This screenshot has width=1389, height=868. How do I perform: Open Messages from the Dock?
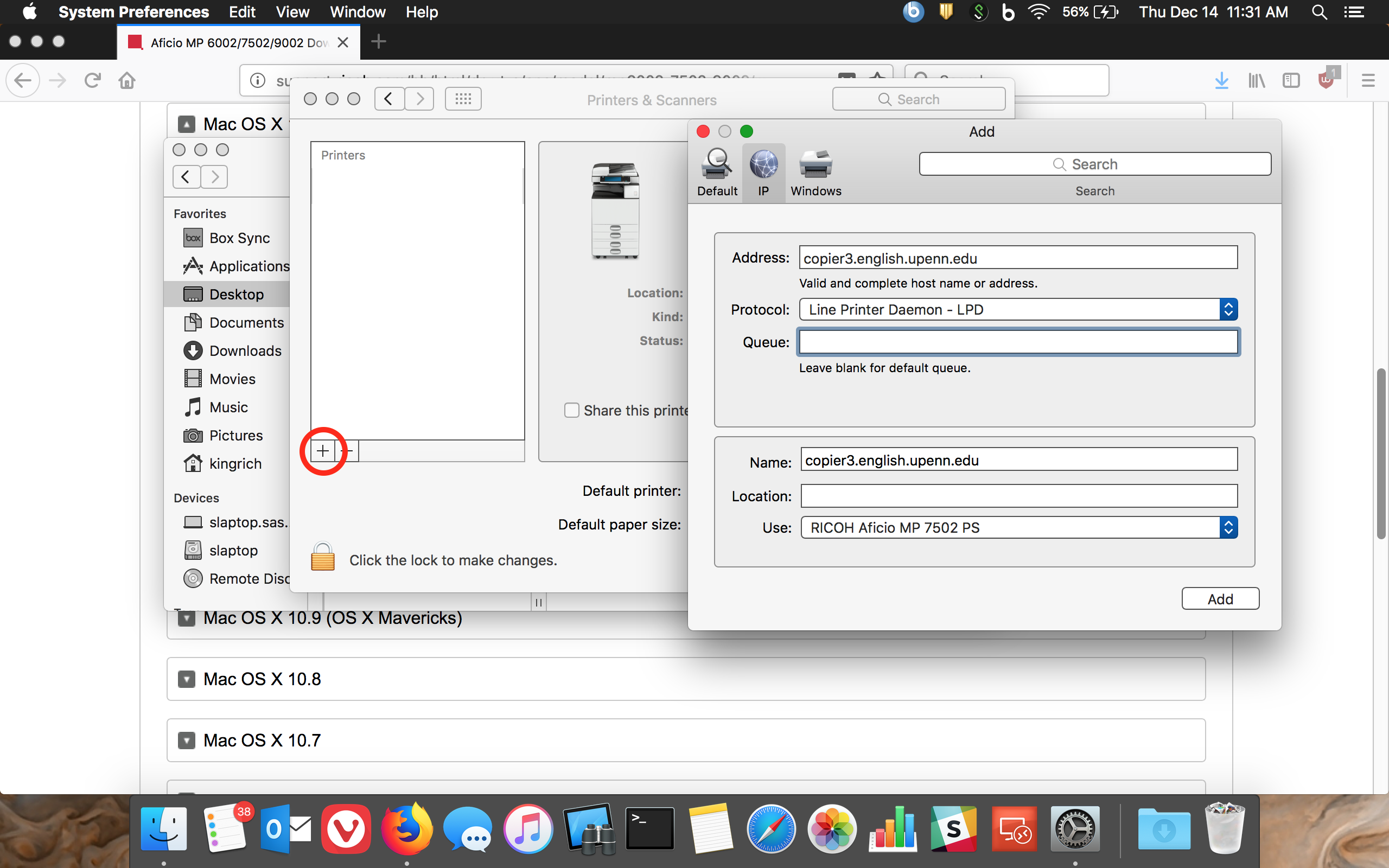[x=468, y=828]
